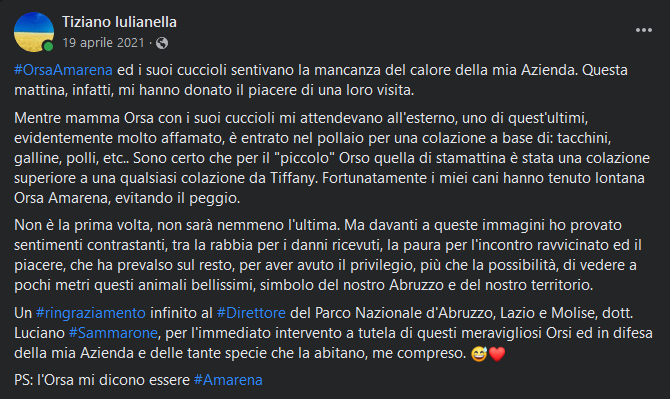Open the three-dot post options menu
This screenshot has height=399, width=670.
644,30
